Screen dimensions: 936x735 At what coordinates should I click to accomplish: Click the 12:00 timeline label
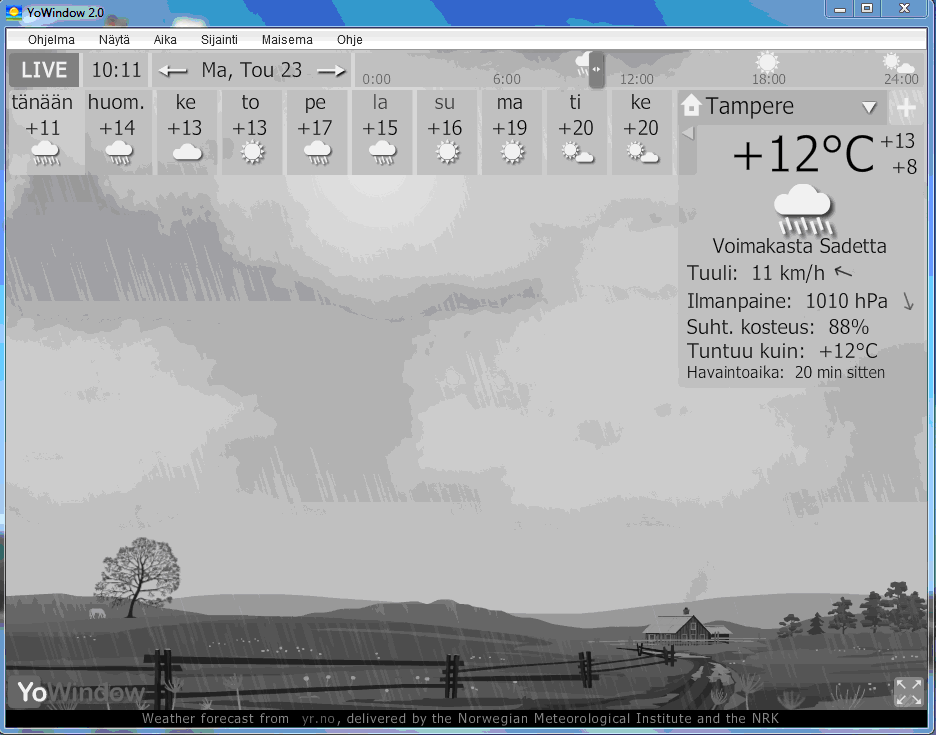[x=636, y=79]
